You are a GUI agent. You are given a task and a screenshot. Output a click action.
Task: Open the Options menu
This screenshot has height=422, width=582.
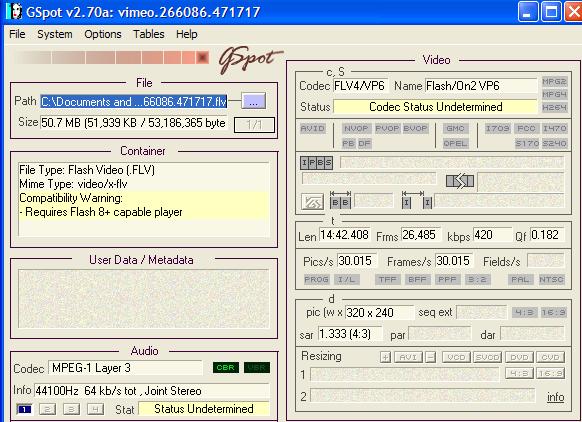[x=103, y=34]
